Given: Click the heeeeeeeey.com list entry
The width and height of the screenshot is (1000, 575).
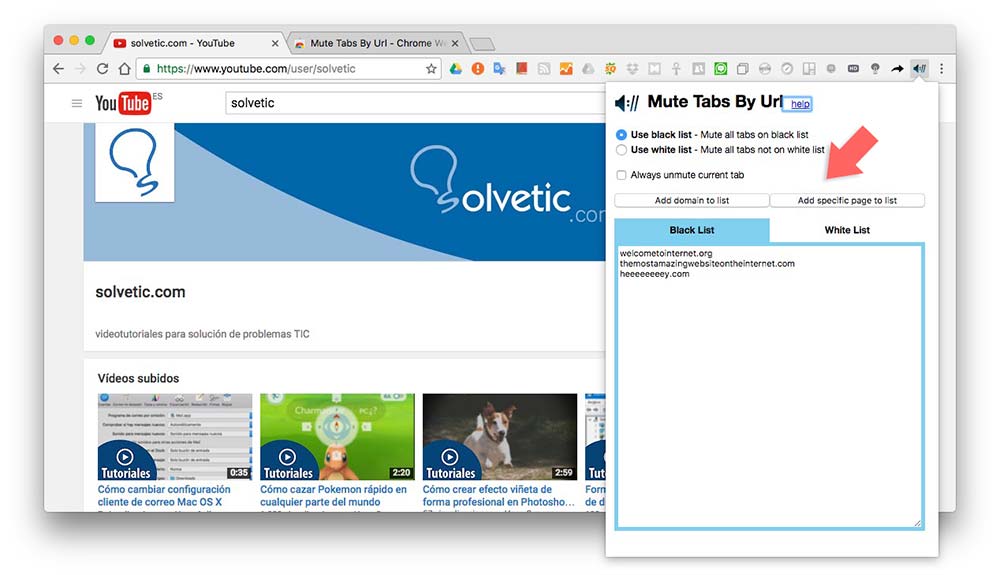Looking at the screenshot, I should point(654,273).
